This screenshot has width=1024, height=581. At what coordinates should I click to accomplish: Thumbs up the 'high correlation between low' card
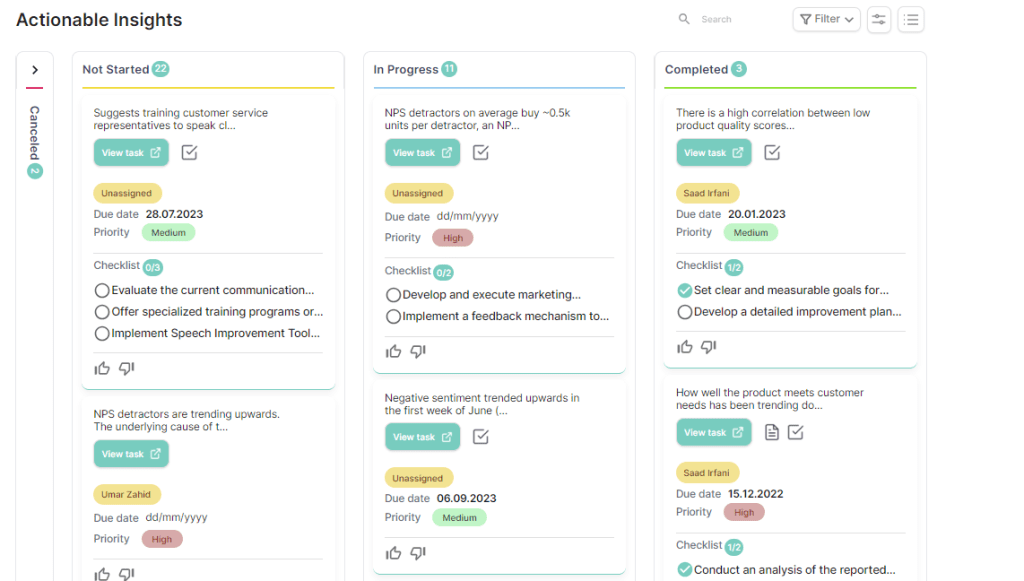tap(684, 347)
